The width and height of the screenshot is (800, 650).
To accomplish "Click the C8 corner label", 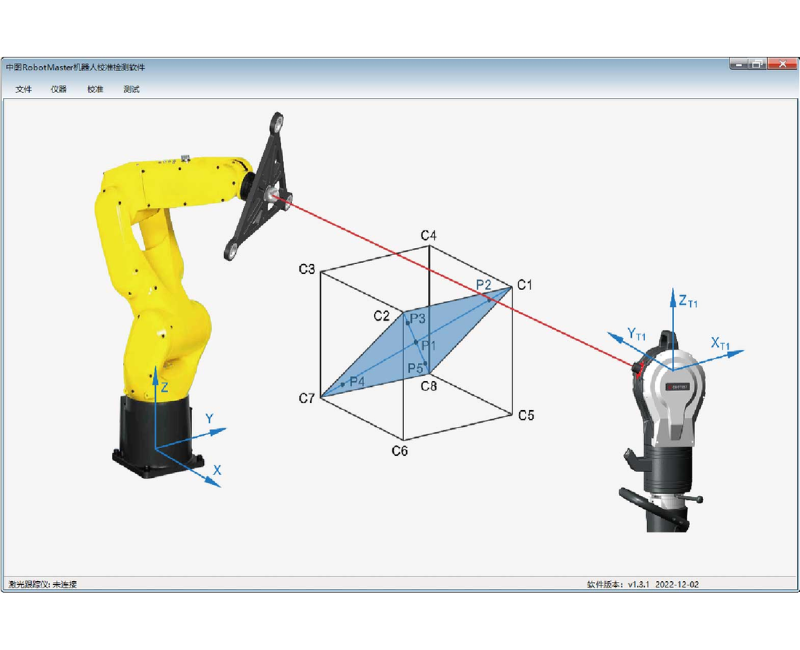I will point(429,386).
